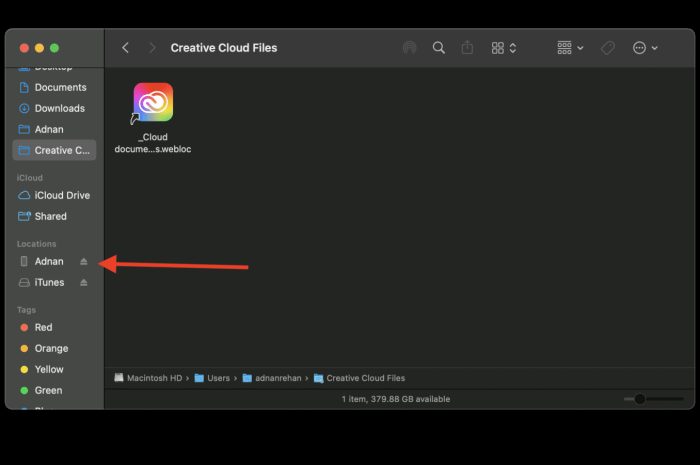Open the Adnan folder under Favorites
The image size is (700, 465).
(54, 129)
